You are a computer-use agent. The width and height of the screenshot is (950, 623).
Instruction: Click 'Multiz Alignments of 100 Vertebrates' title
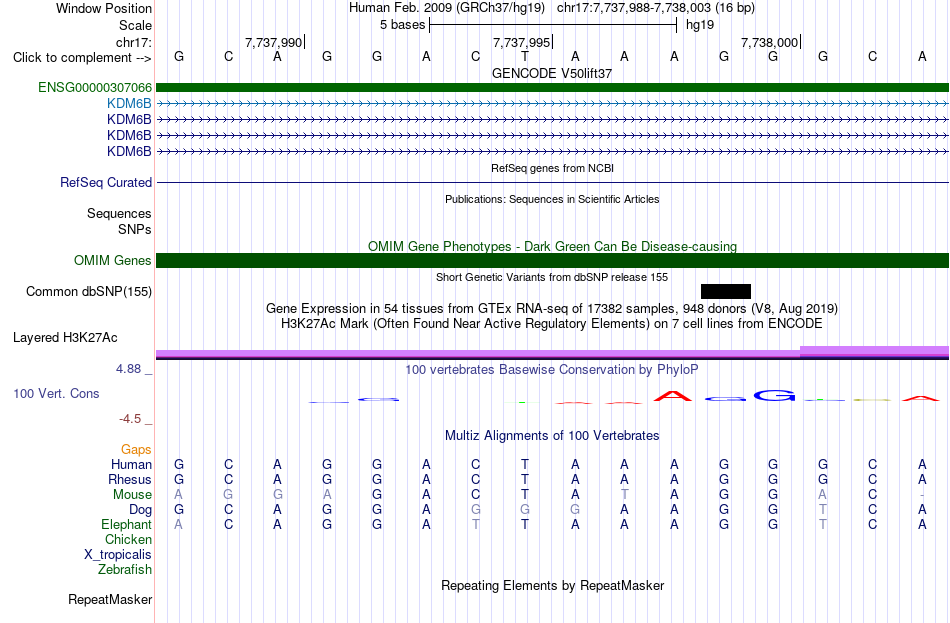pyautogui.click(x=552, y=436)
